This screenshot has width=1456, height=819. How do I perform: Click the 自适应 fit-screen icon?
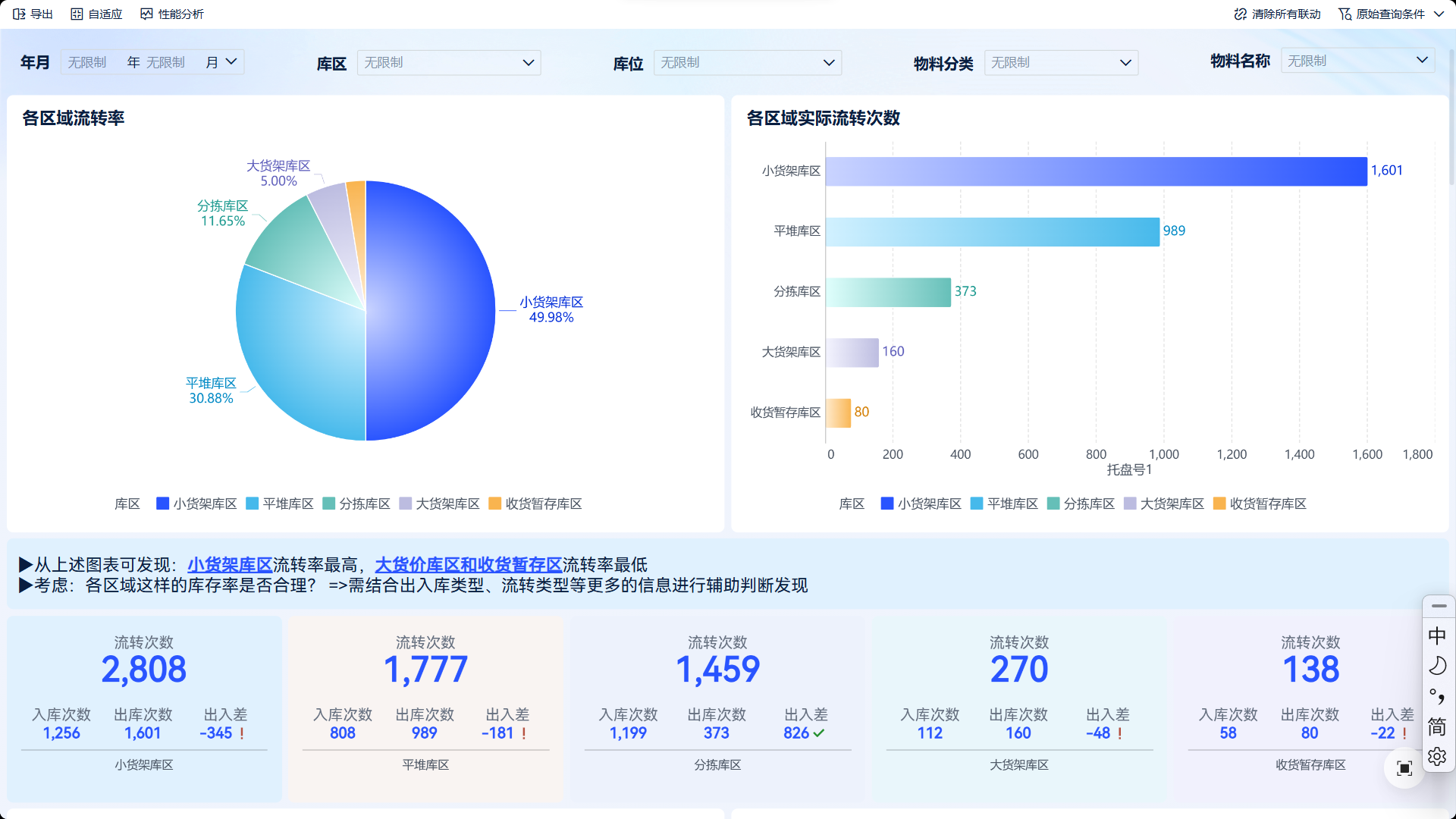pyautogui.click(x=77, y=14)
